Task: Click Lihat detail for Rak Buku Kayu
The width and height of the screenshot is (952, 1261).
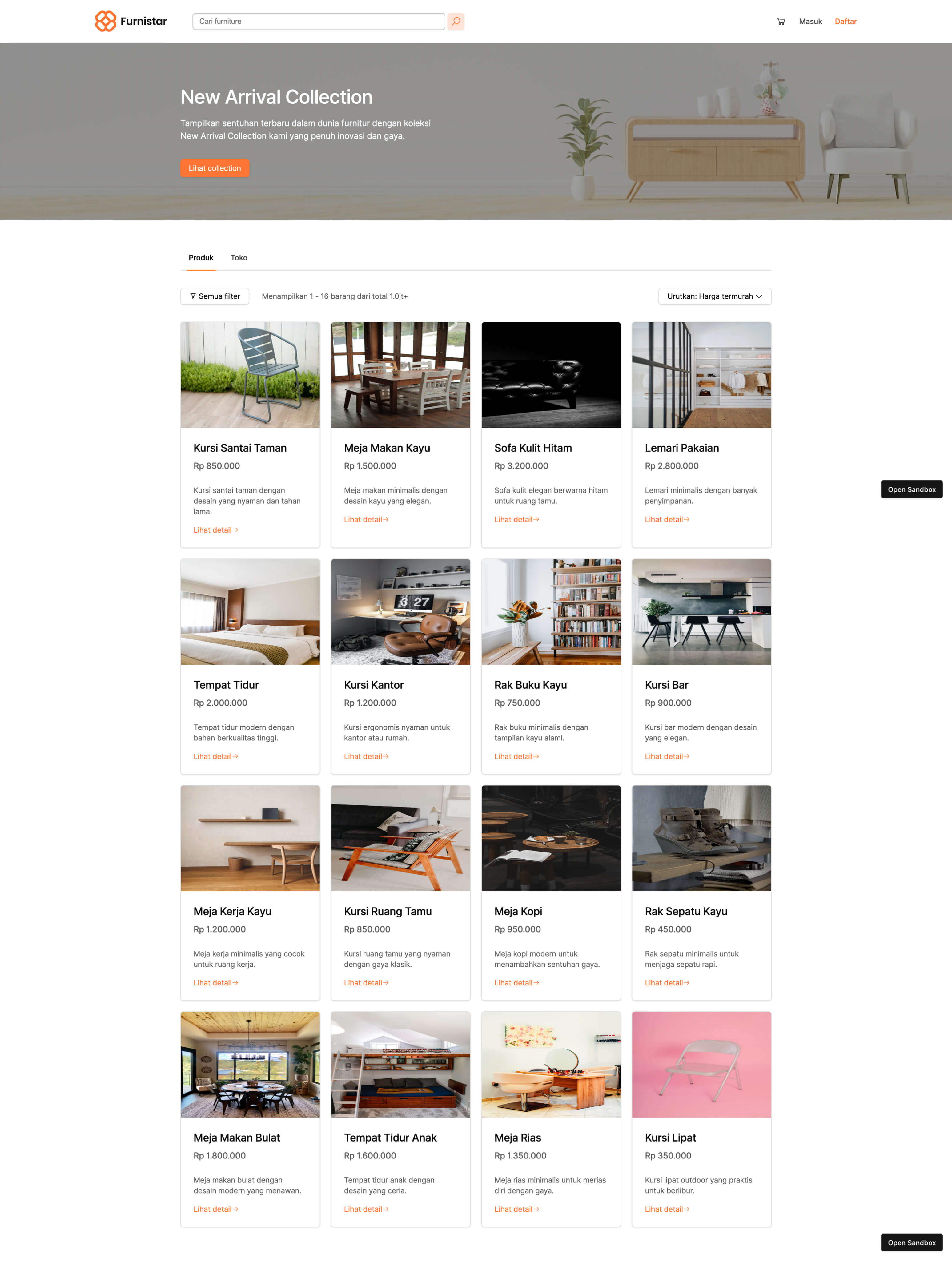Action: [517, 756]
